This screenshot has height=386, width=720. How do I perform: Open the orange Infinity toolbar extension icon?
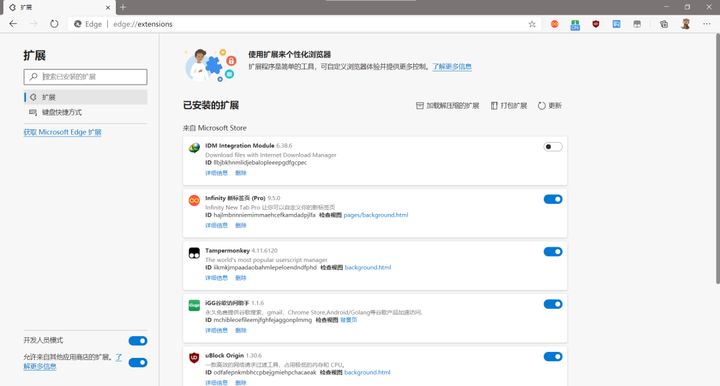click(x=555, y=24)
